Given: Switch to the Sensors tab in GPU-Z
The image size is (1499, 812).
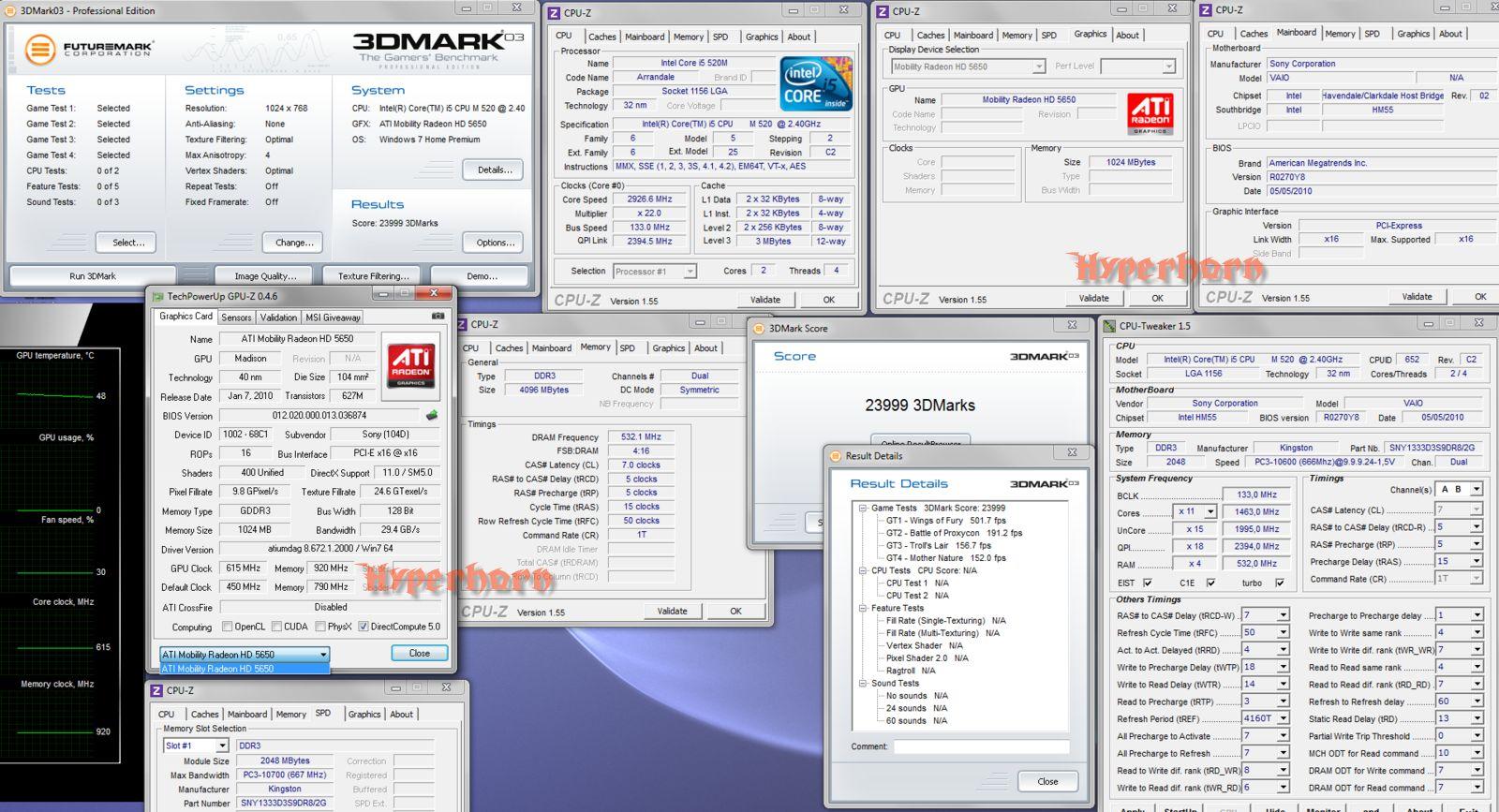Looking at the screenshot, I should click(x=236, y=317).
